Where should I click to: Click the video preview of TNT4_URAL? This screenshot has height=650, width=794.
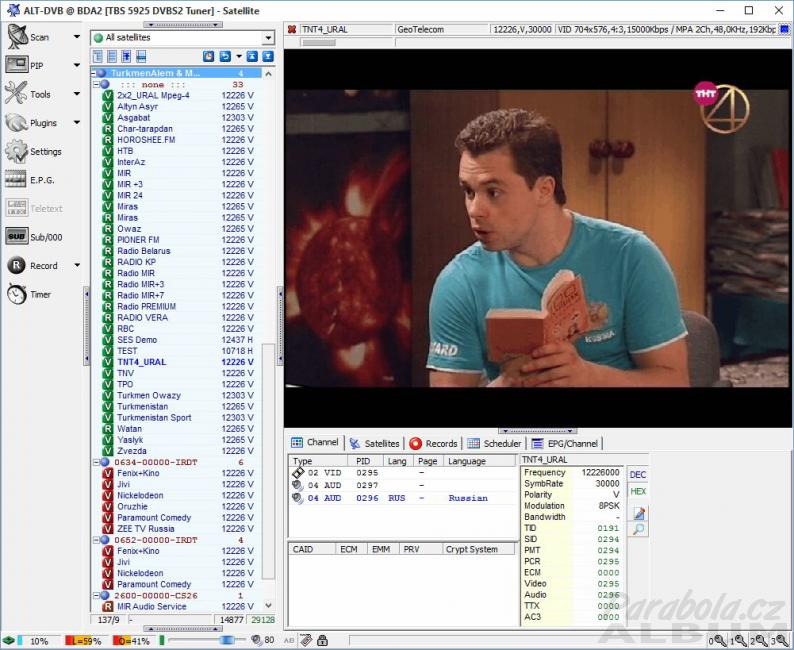pos(537,238)
